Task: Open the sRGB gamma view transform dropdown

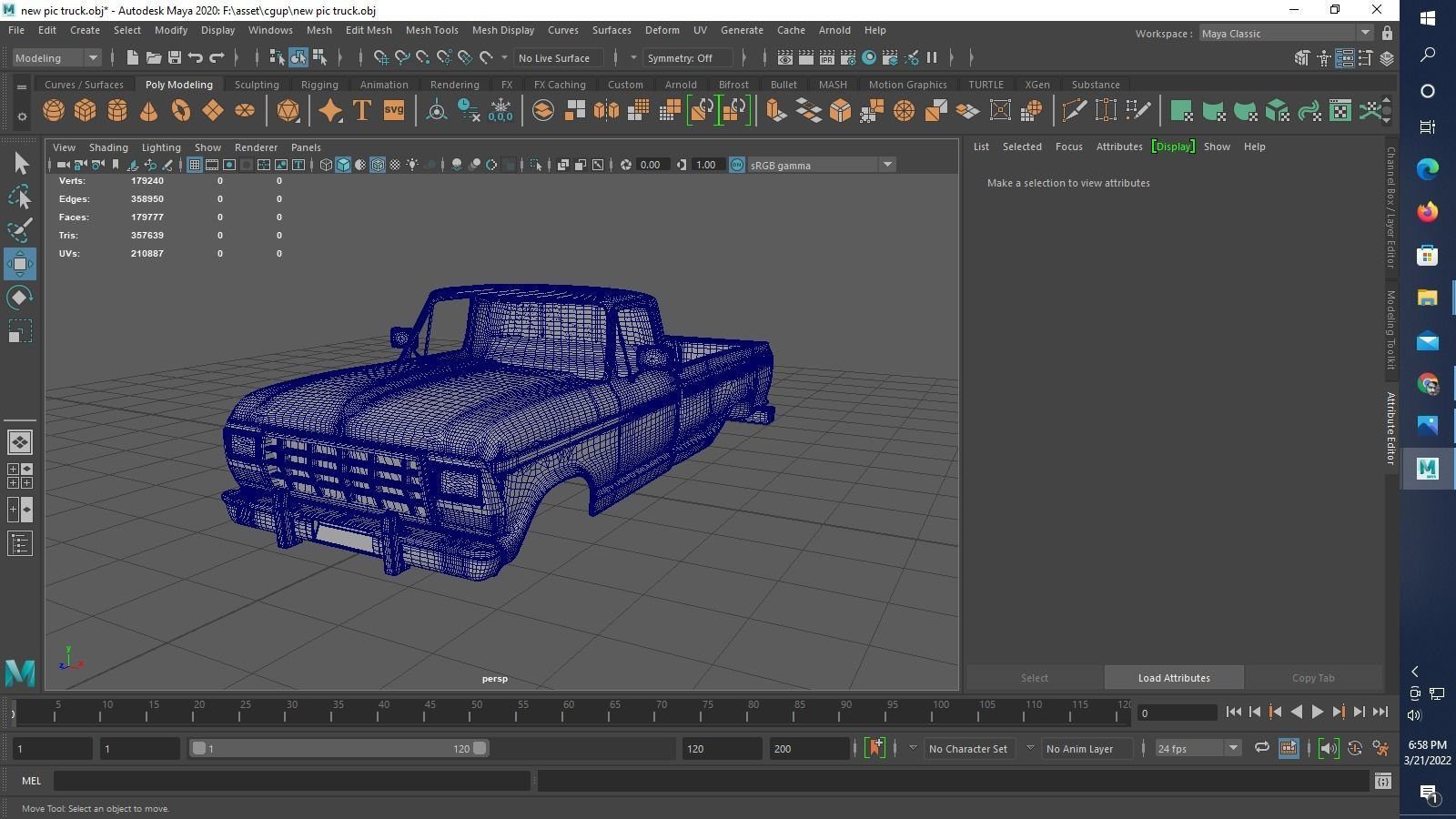Action: (821, 165)
